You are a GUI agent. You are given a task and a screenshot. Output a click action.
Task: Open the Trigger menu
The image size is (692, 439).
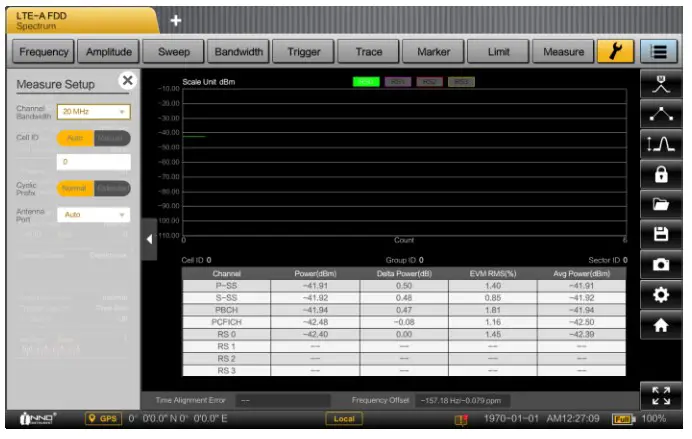pyautogui.click(x=304, y=52)
